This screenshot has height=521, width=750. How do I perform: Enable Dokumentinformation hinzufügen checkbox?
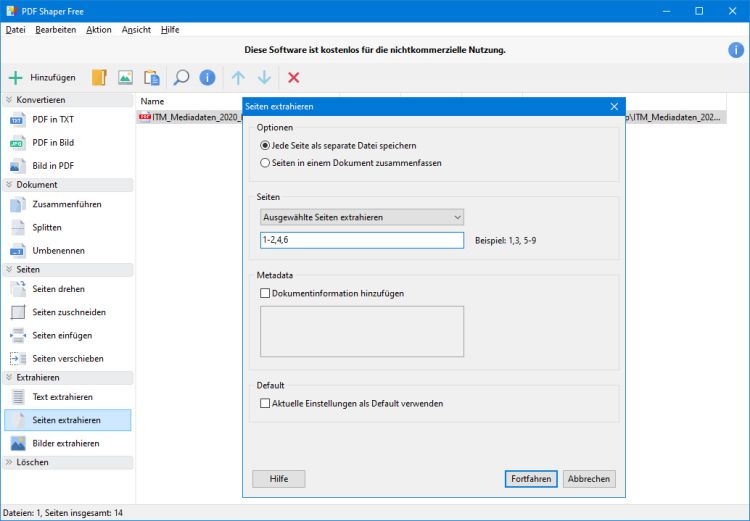(266, 293)
